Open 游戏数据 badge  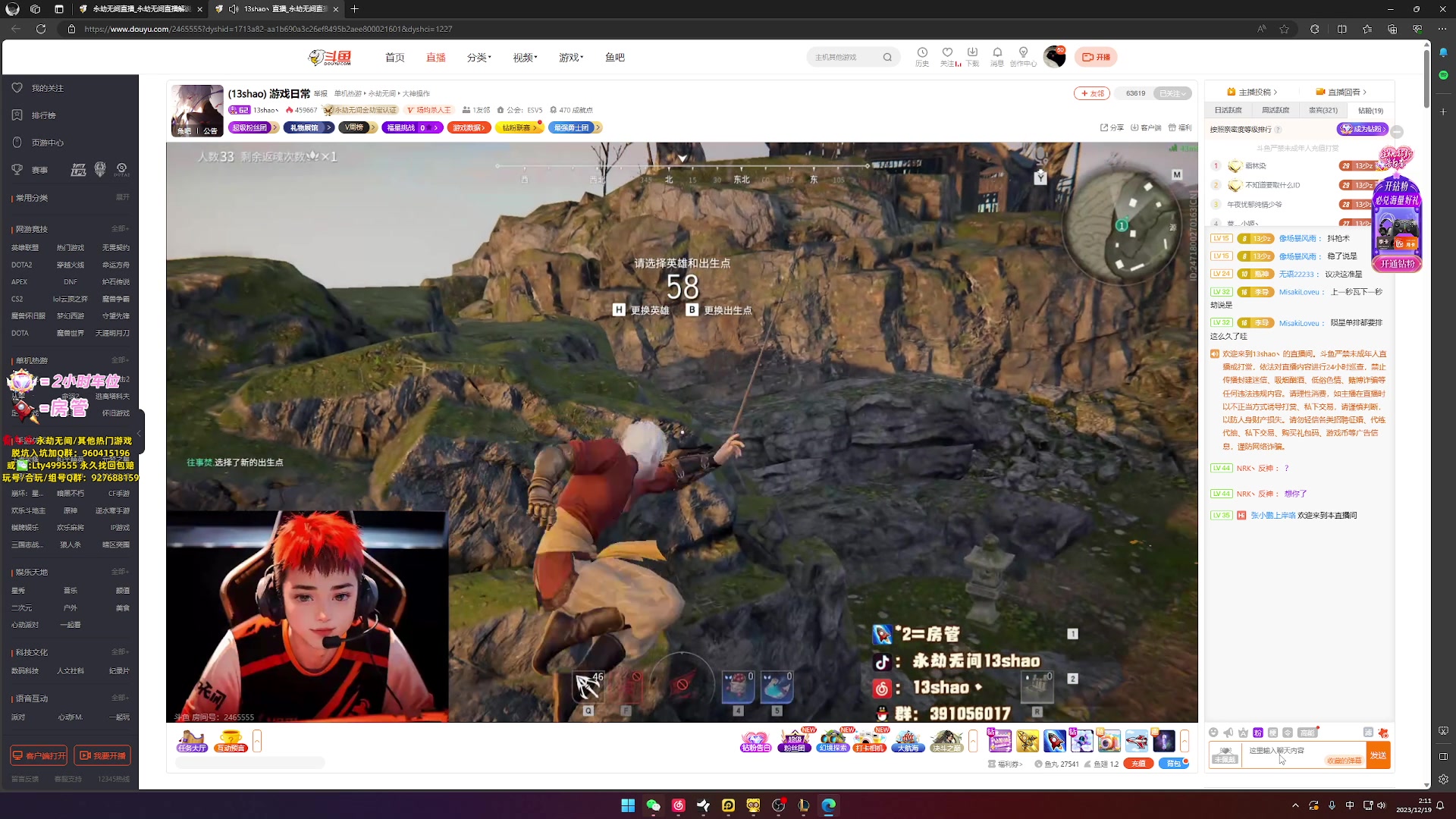tap(469, 127)
